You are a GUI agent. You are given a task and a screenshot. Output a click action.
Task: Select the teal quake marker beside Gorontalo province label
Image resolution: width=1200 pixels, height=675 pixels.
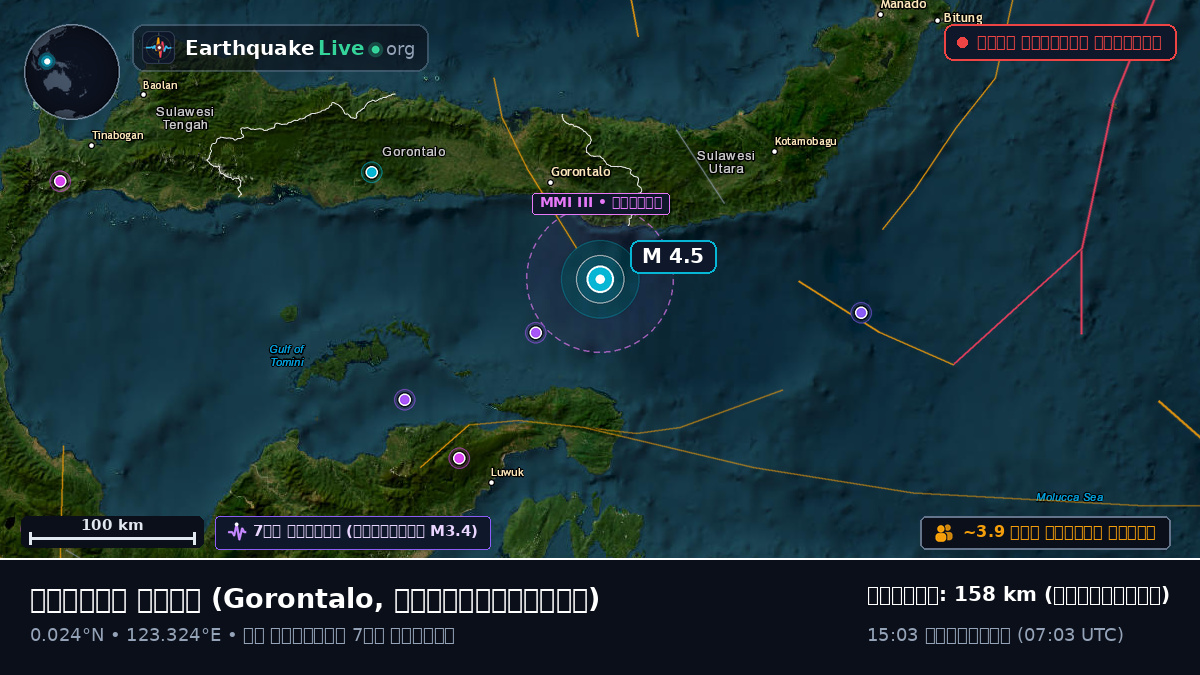click(x=372, y=172)
